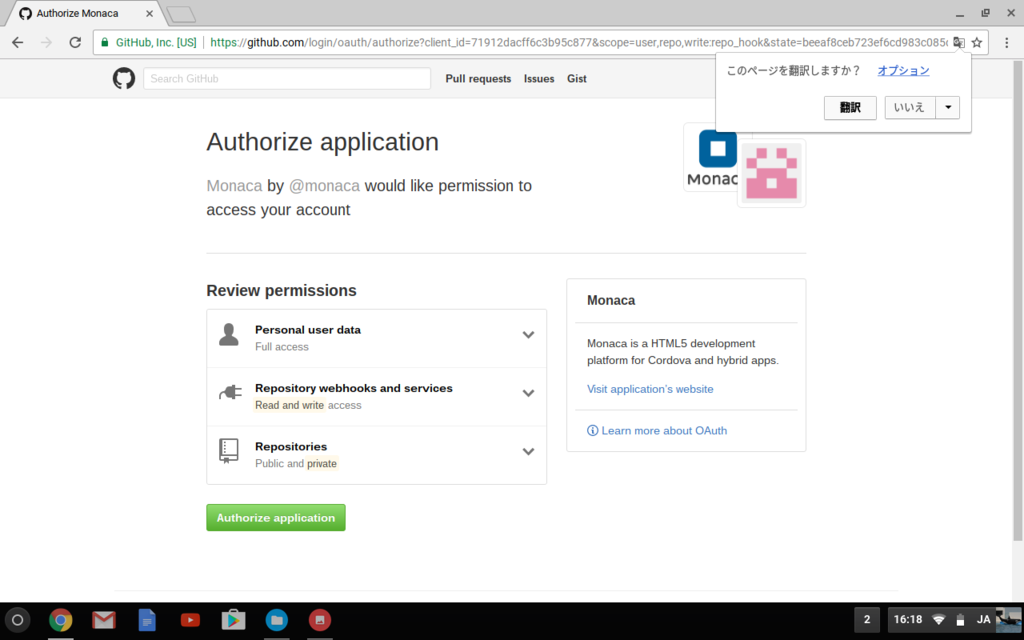Image resolution: width=1024 pixels, height=640 pixels.
Task: Click the Personal user data label
Action: click(308, 330)
